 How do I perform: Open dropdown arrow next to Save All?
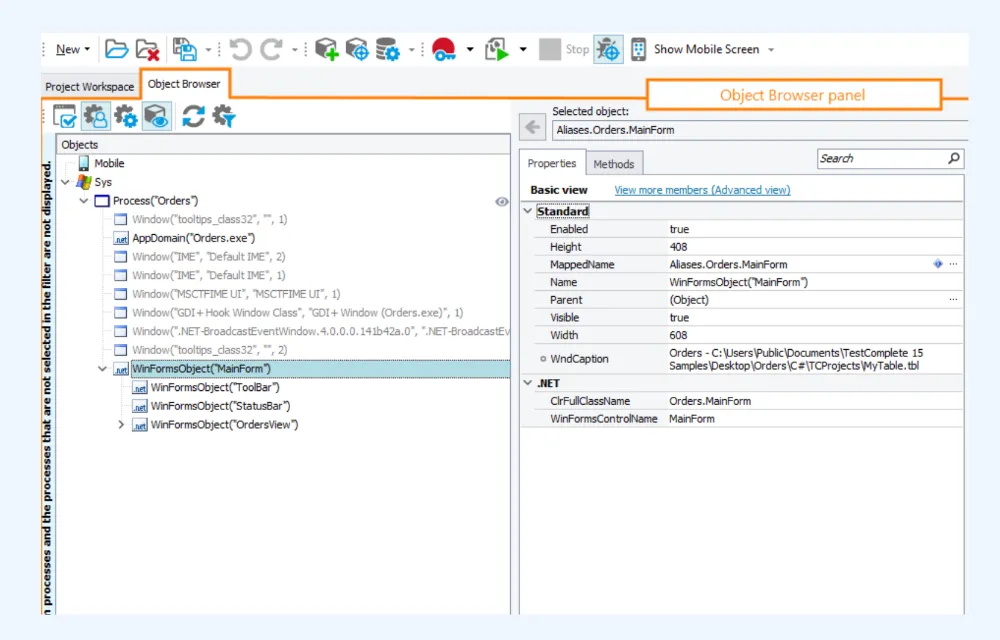(208, 50)
